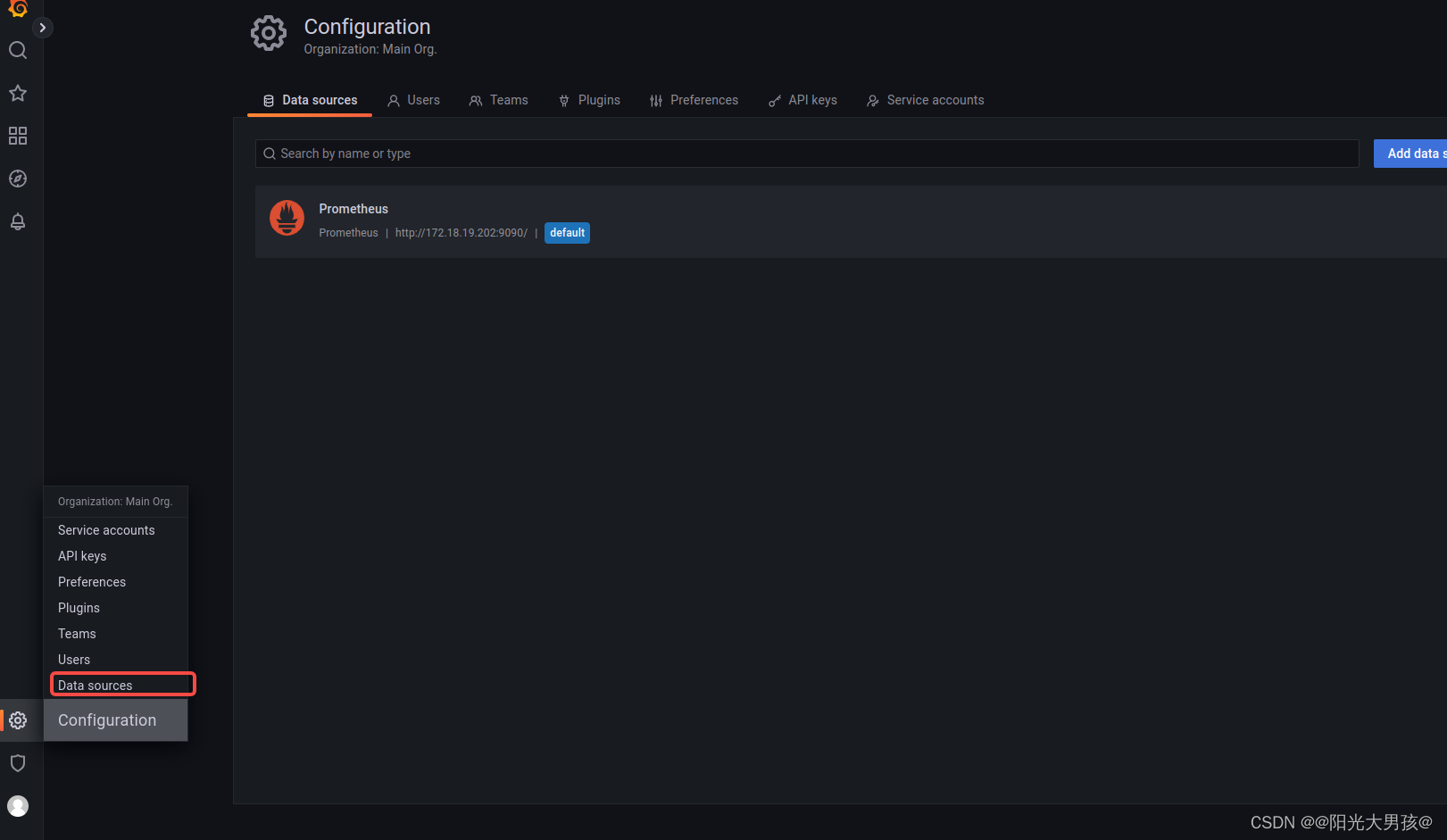The image size is (1447, 840).
Task: Open the Explore compass icon
Action: [18, 179]
